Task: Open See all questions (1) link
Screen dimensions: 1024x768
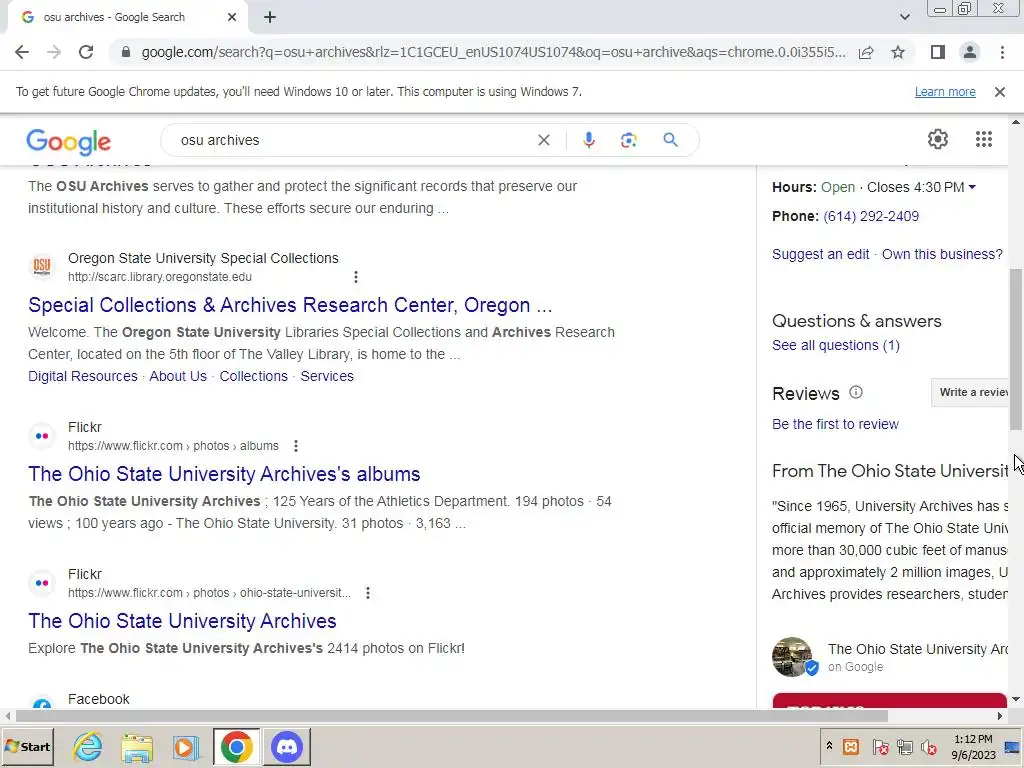Action: 835,345
